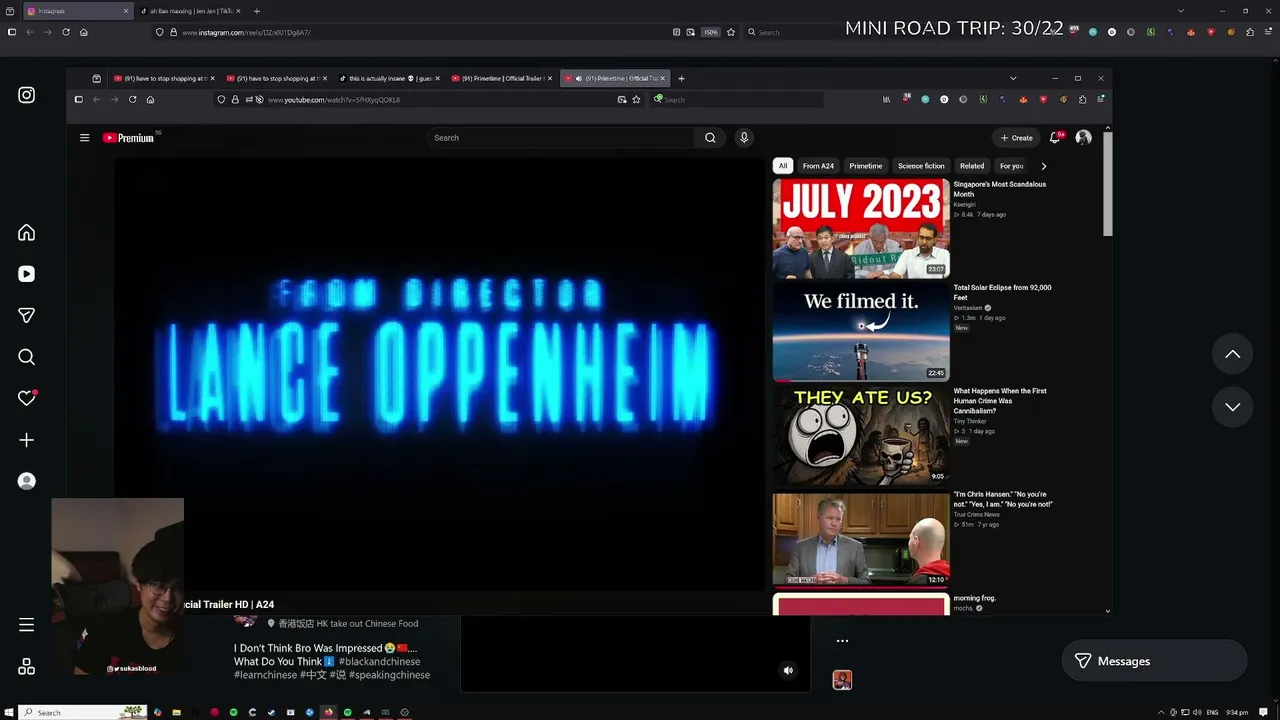Viewport: 1280px width, 720px height.
Task: Click the YouTube window browser search box
Action: tap(737, 100)
